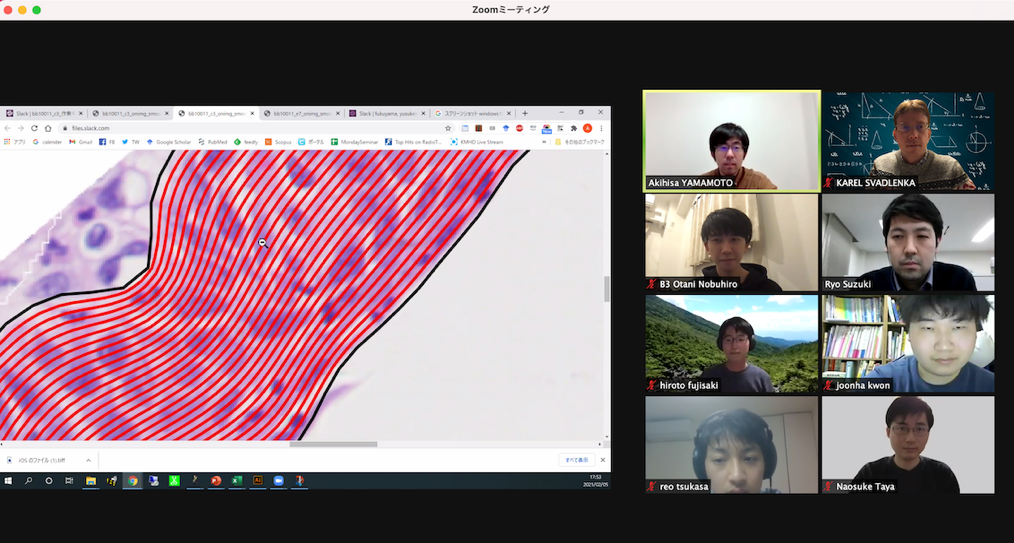Open the Google Scholar bookmark
The height and width of the screenshot is (543, 1014).
coord(169,142)
